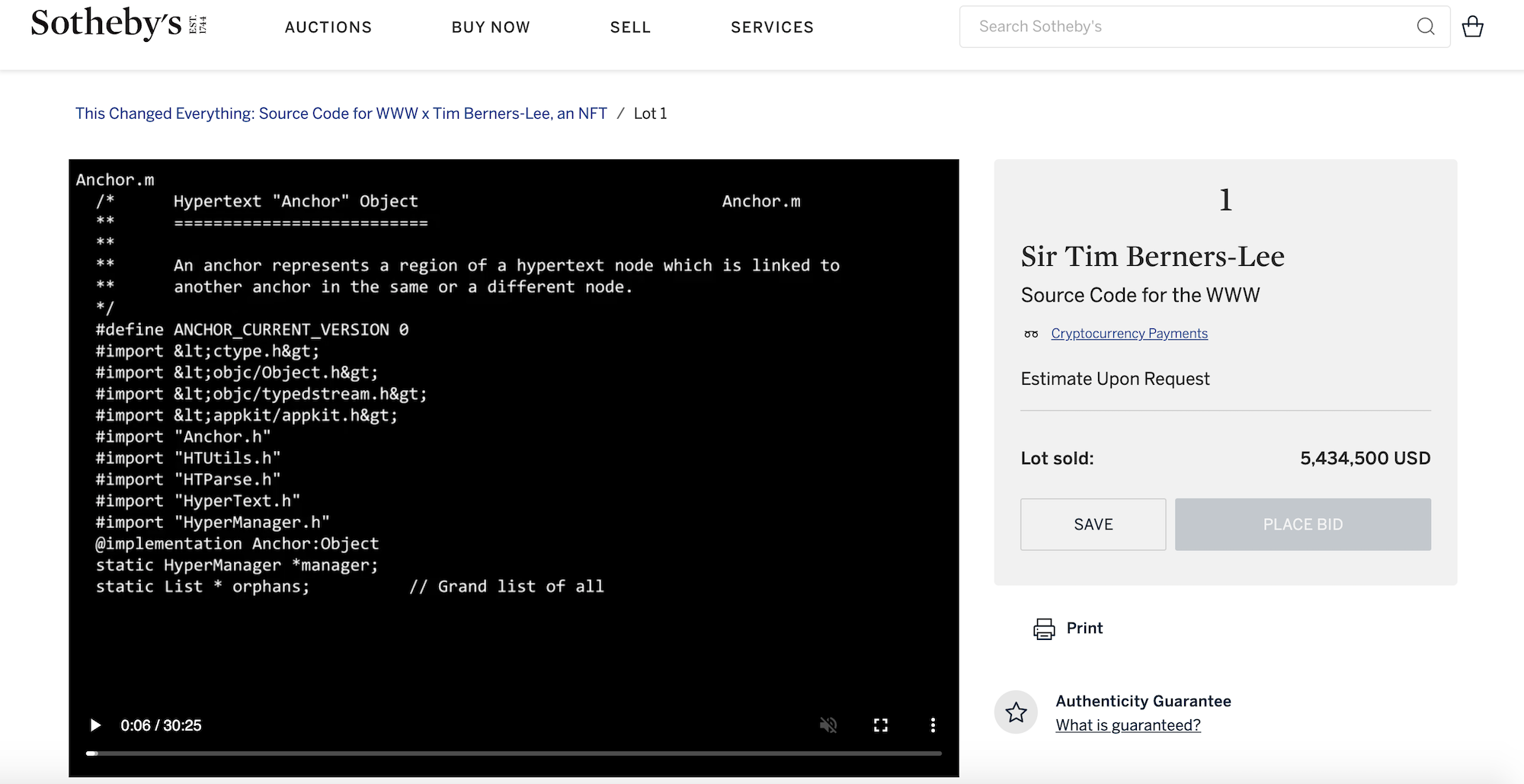Click the SAVE button

point(1093,524)
